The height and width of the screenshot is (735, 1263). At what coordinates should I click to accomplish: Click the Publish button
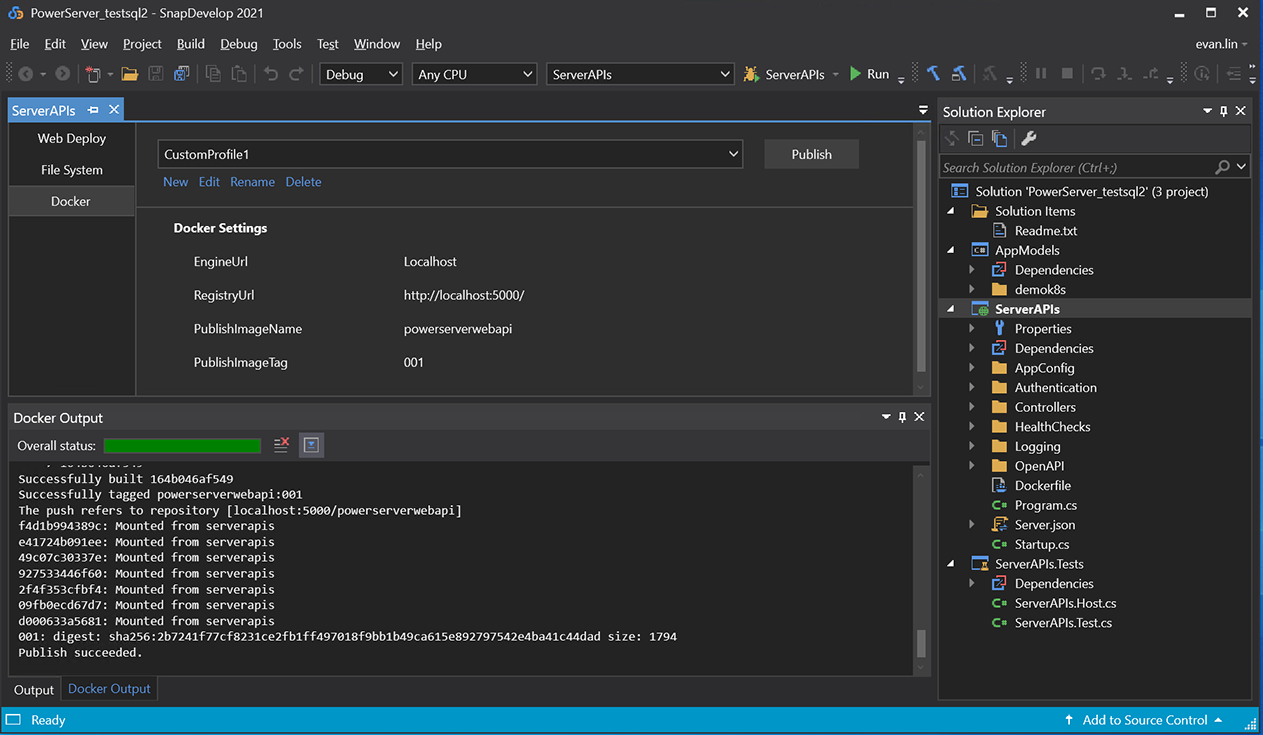811,154
